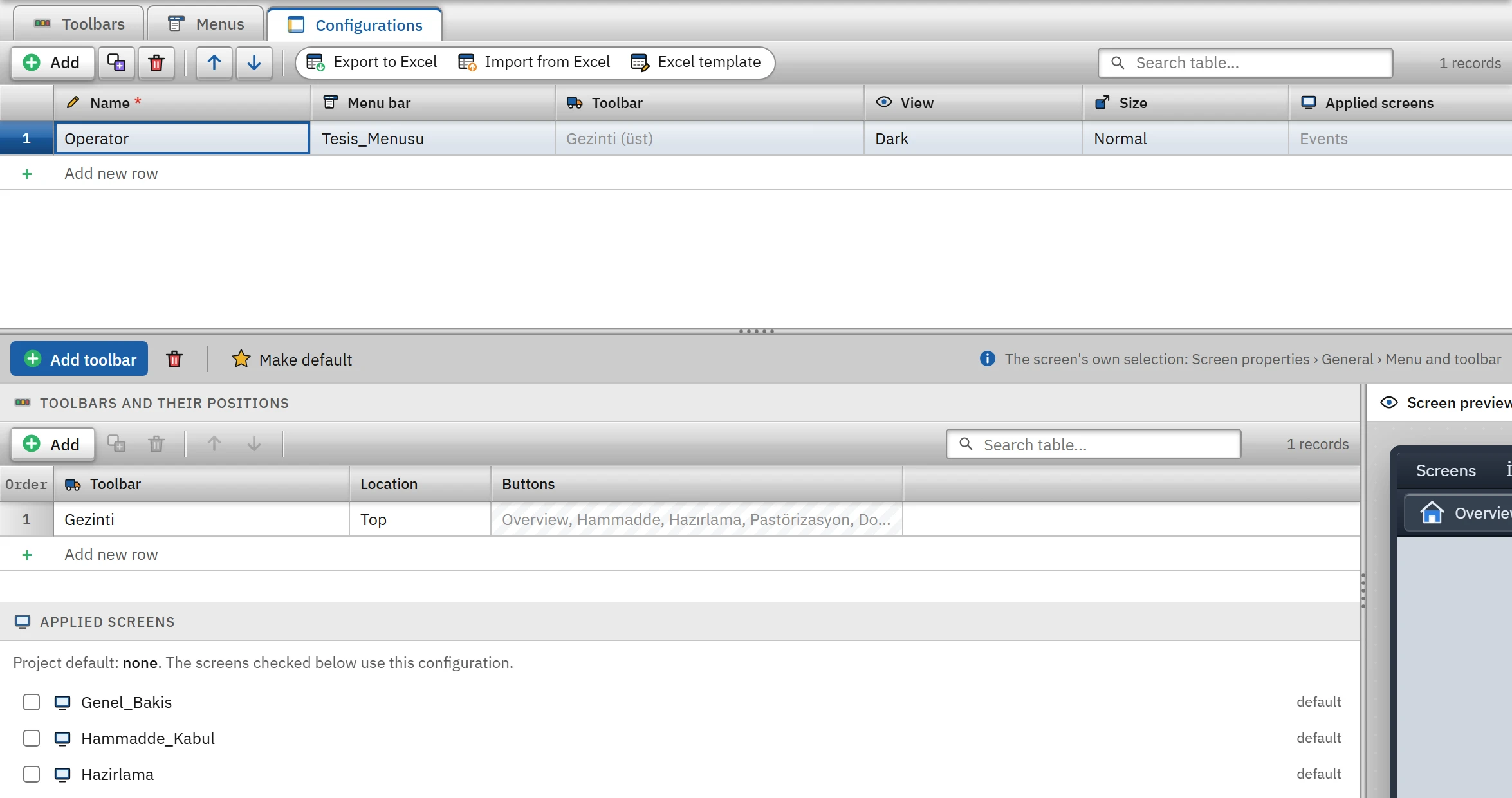Click the greyed up arrow in toolbars section
Viewport: 1512px width, 798px height.
point(214,444)
